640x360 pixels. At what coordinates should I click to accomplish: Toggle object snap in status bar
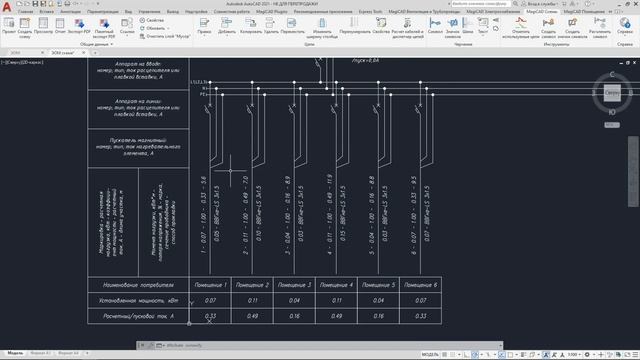[x=510, y=355]
